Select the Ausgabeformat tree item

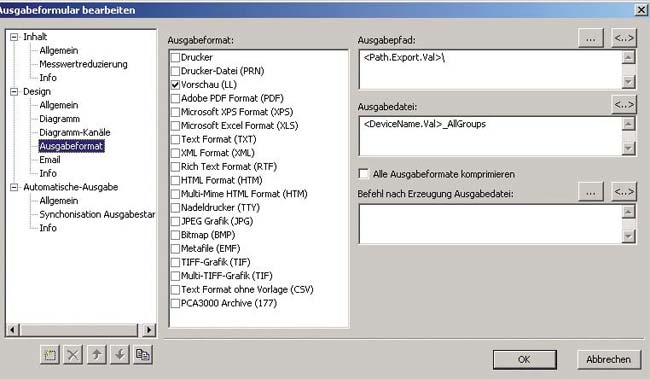(71, 146)
